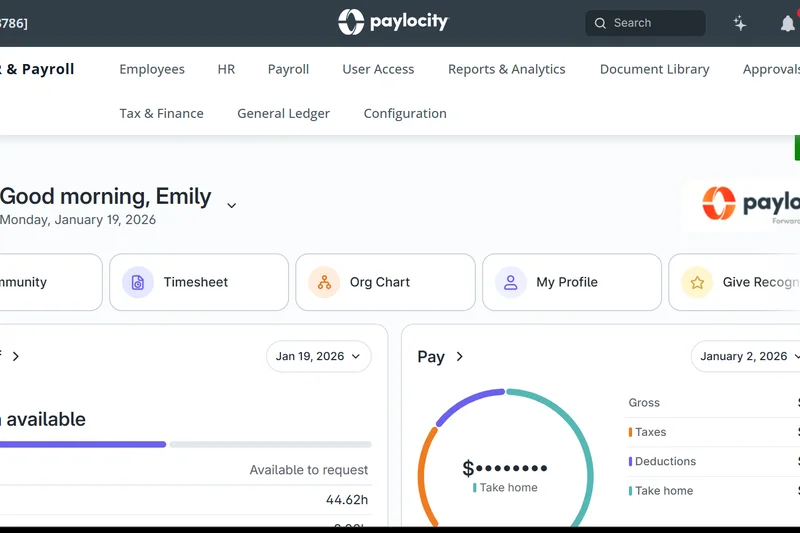Open the Employees menu
This screenshot has width=800, height=533.
click(152, 69)
